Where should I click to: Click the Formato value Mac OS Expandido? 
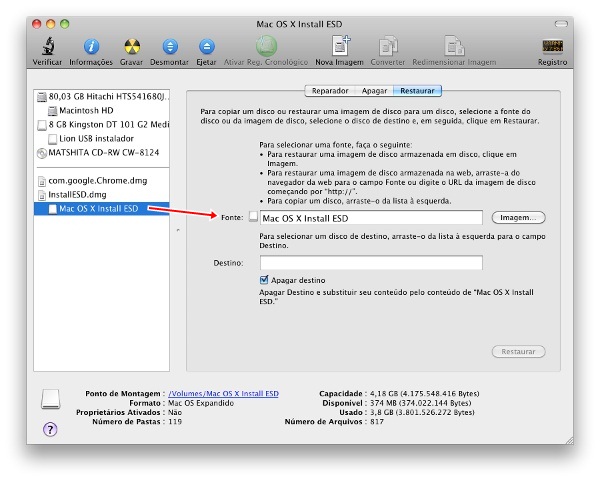click(x=201, y=403)
